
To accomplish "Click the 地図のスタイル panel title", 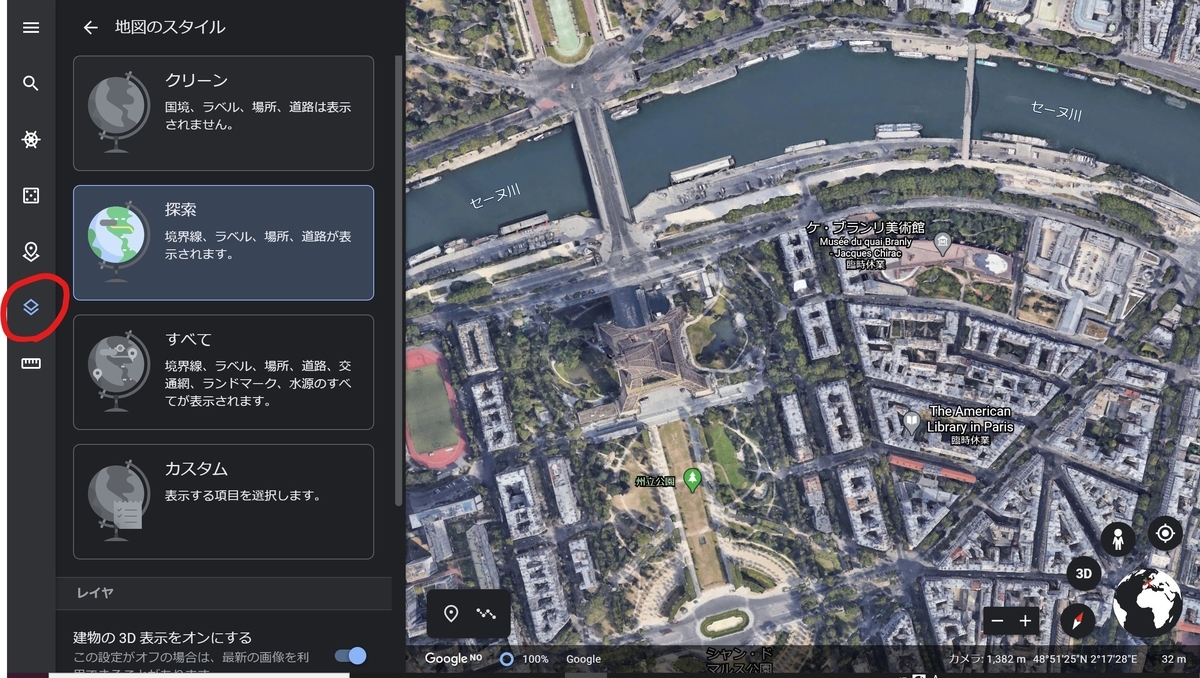I will (x=170, y=28).
